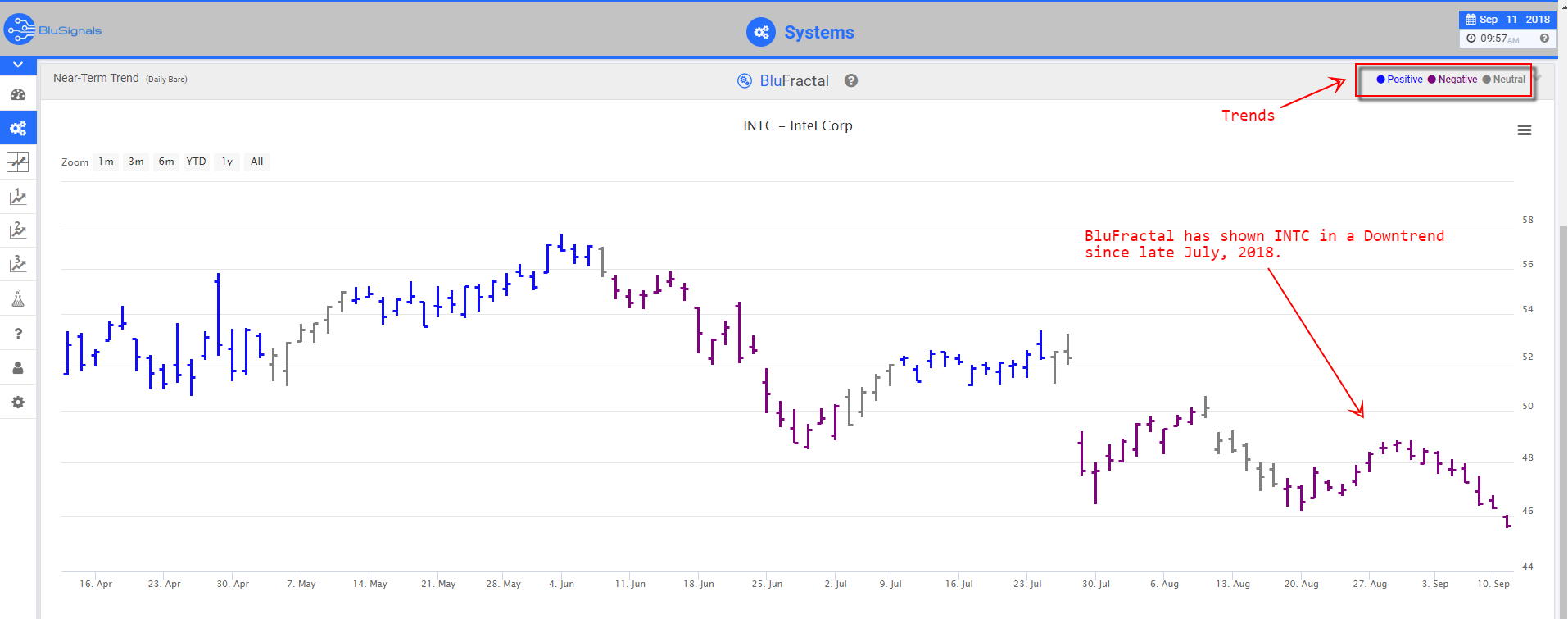Viewport: 1568px width, 619px height.
Task: Click the BluFractal help question mark
Action: click(851, 80)
